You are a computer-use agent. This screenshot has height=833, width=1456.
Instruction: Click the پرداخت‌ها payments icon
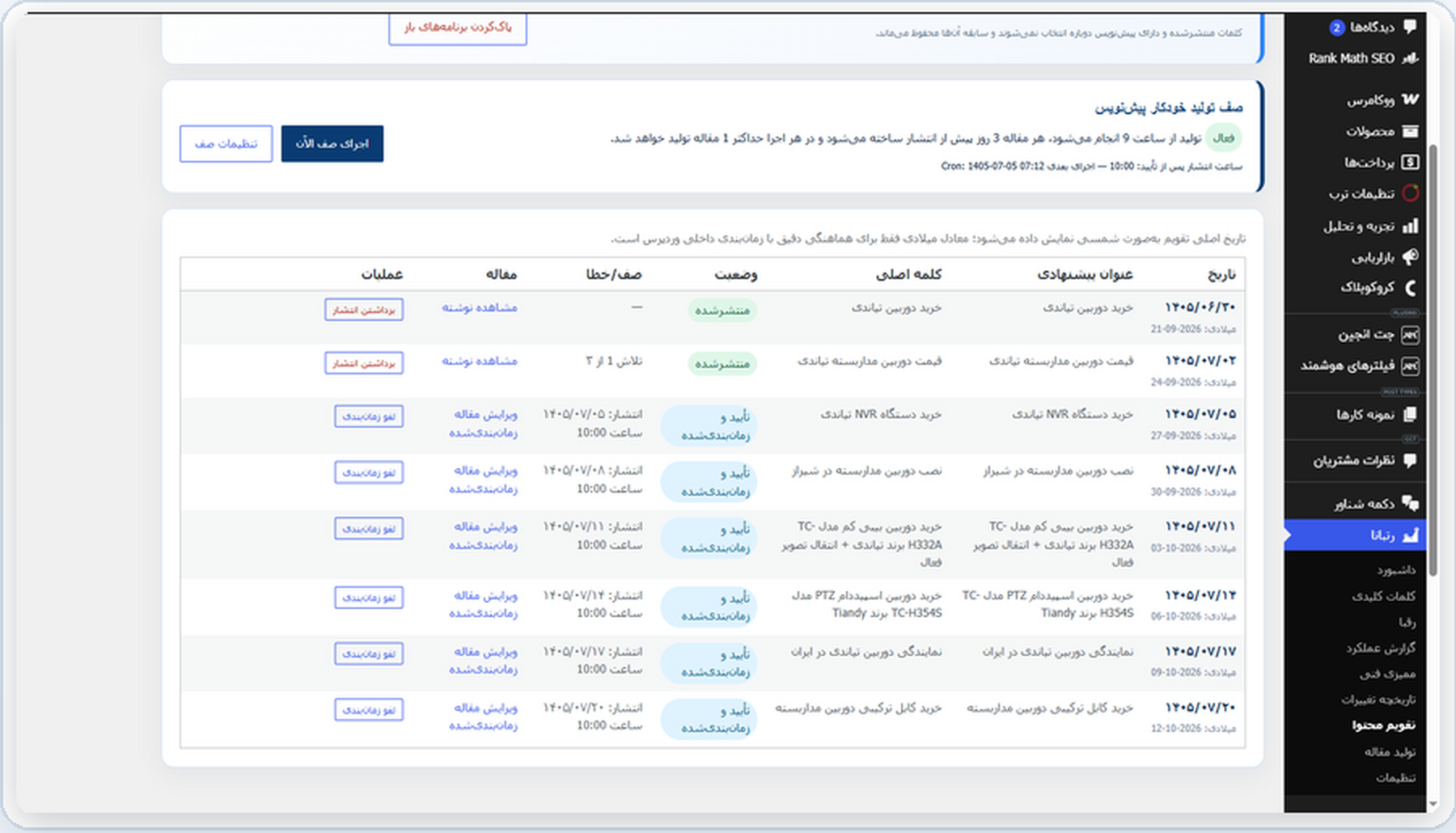coord(1410,163)
